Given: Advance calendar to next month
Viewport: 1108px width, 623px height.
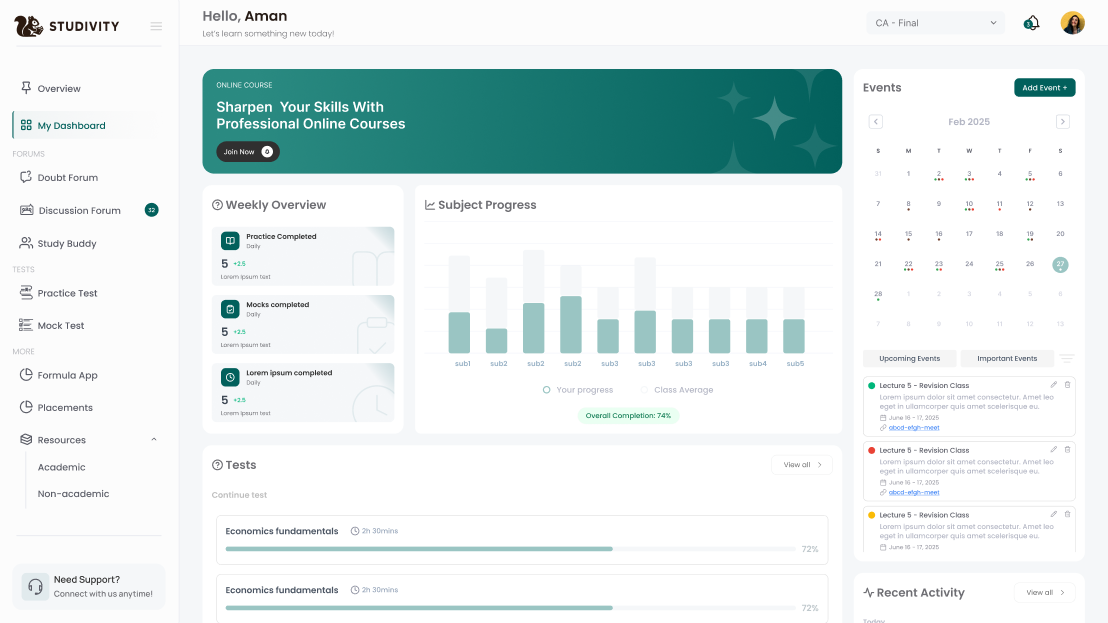Looking at the screenshot, I should tap(1062, 121).
